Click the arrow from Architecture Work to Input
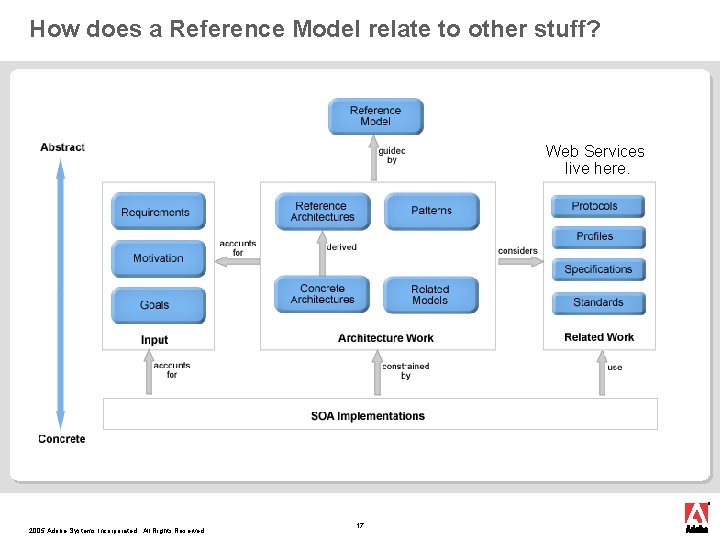 point(237,262)
